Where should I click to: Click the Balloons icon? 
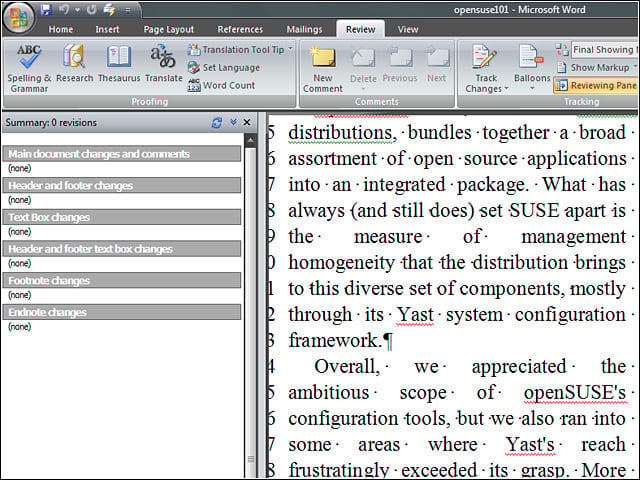pyautogui.click(x=531, y=56)
